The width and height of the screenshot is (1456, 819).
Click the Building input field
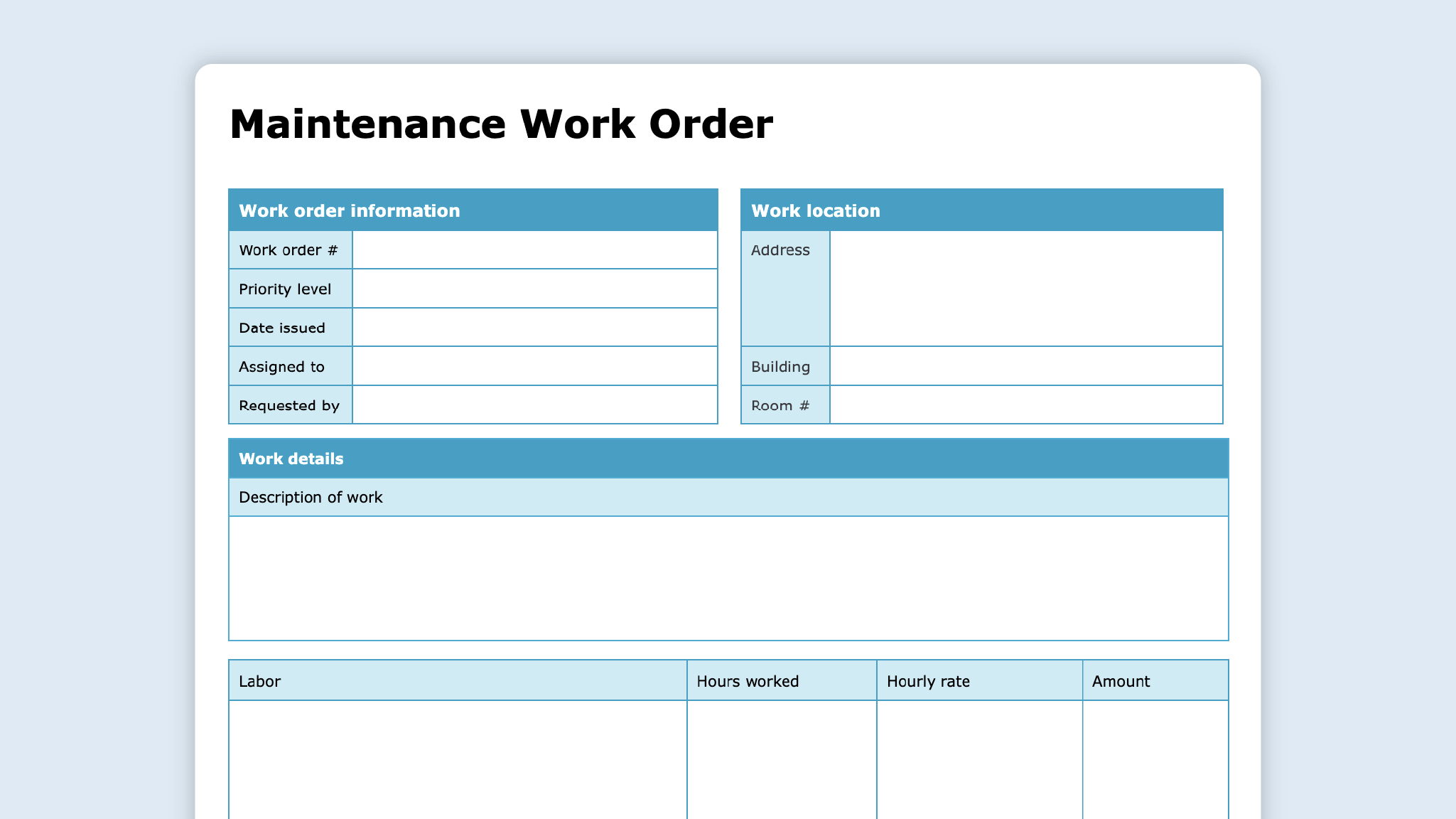[1025, 365]
